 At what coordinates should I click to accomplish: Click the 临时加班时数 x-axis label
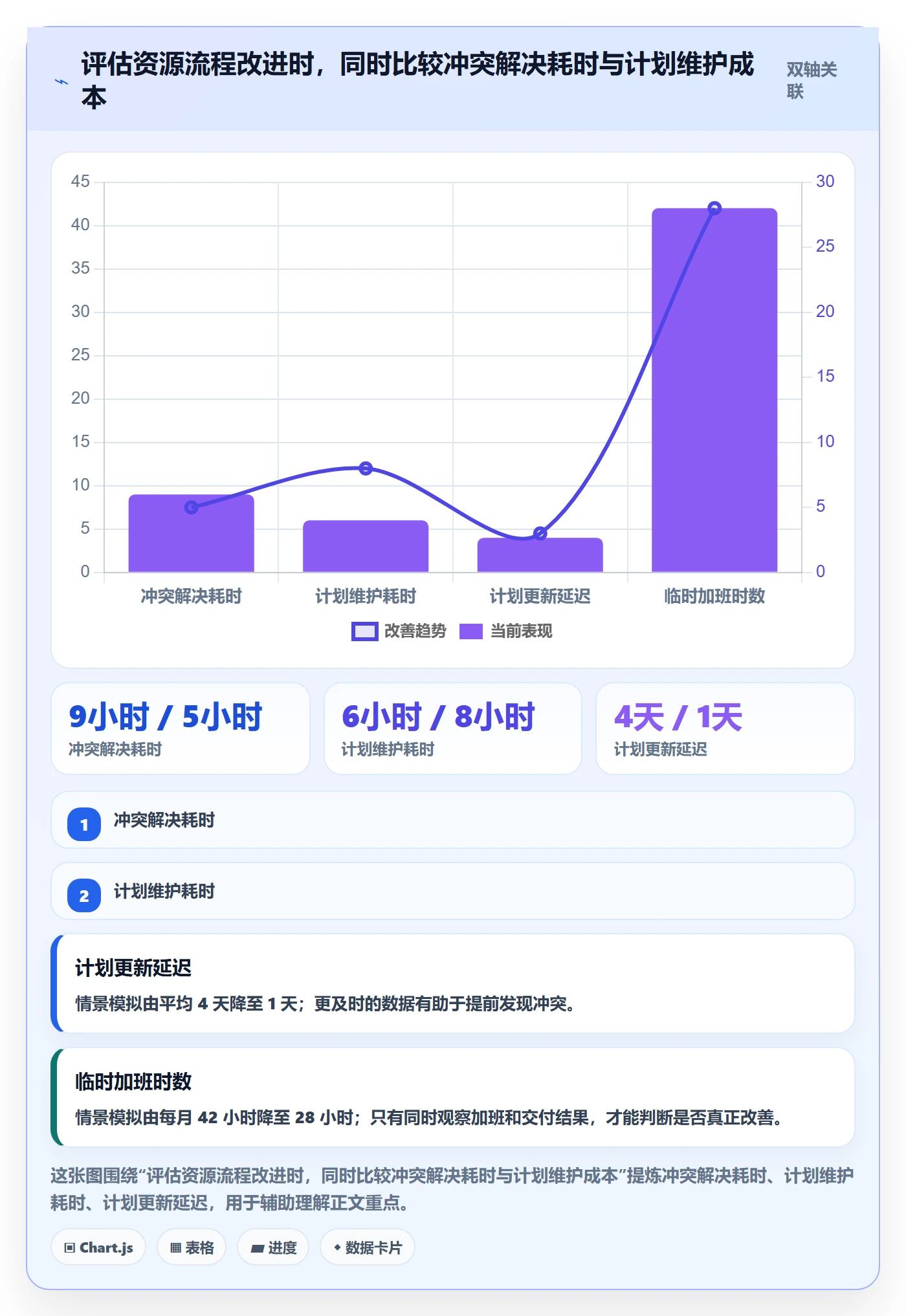(714, 596)
